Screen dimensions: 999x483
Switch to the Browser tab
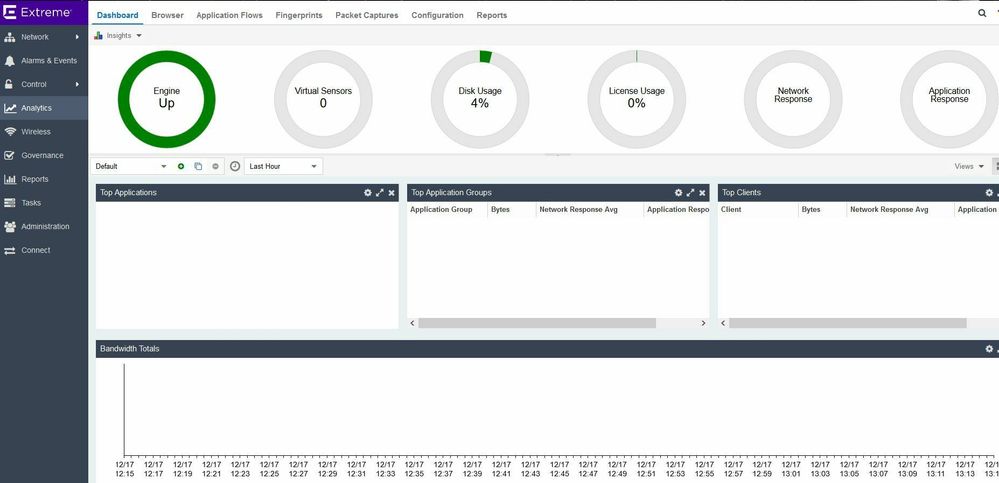[x=168, y=15]
